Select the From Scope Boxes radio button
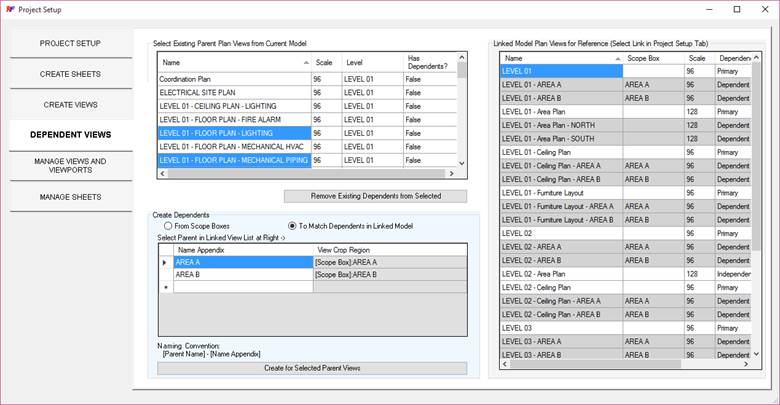 pos(166,226)
